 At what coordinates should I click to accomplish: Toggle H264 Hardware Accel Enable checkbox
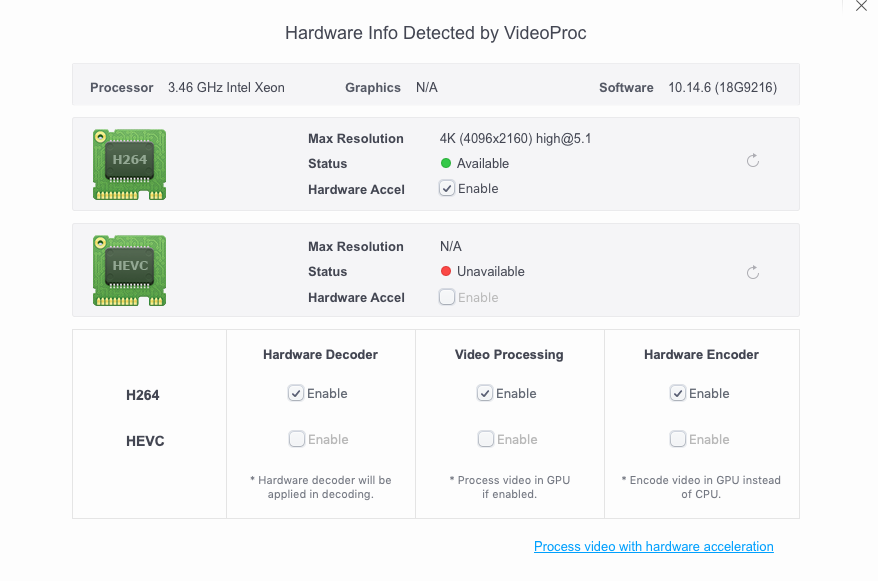click(447, 188)
